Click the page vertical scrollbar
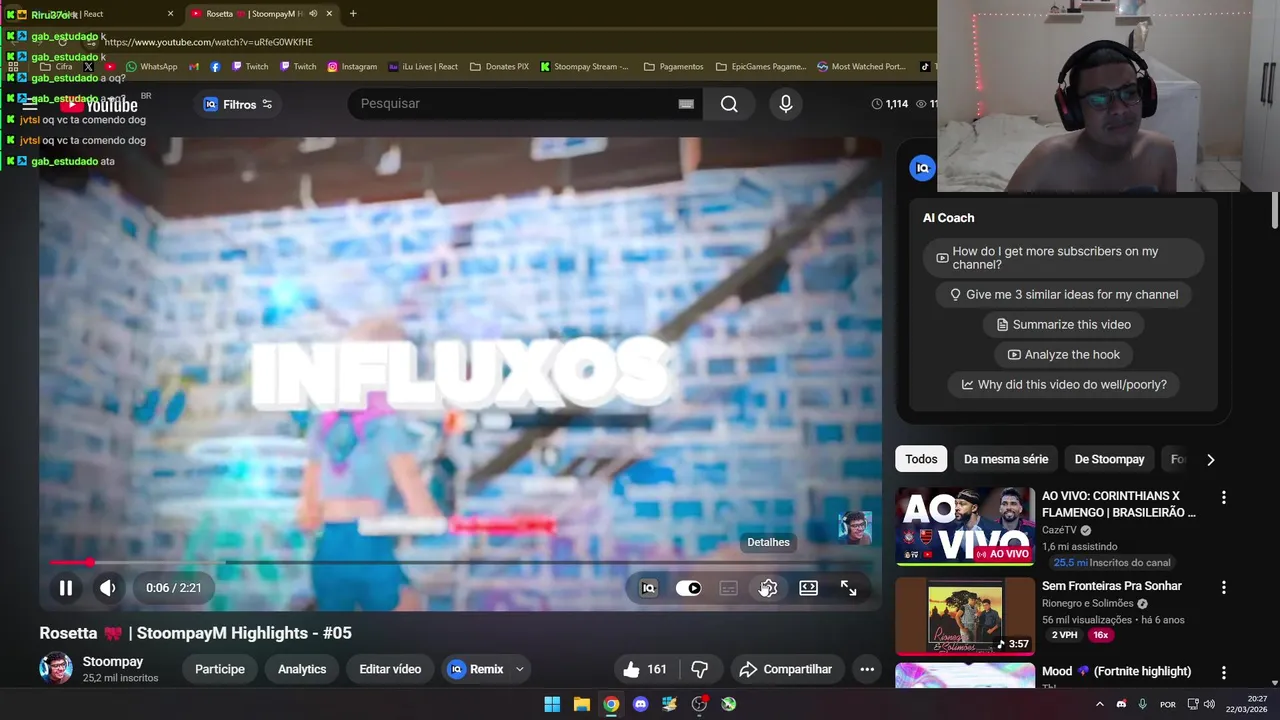Viewport: 1280px width, 720px height. click(1274, 210)
